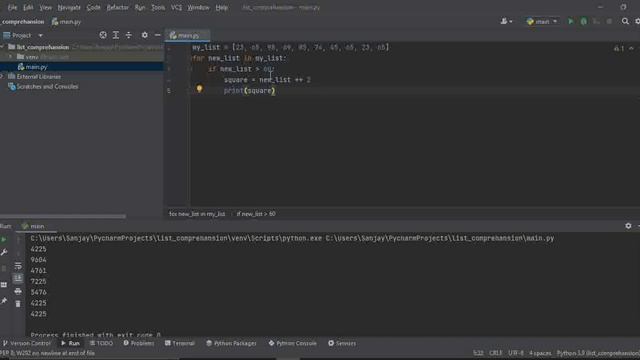
Task: Click the Collapse All icon in Project panel
Action: click(x=129, y=35)
